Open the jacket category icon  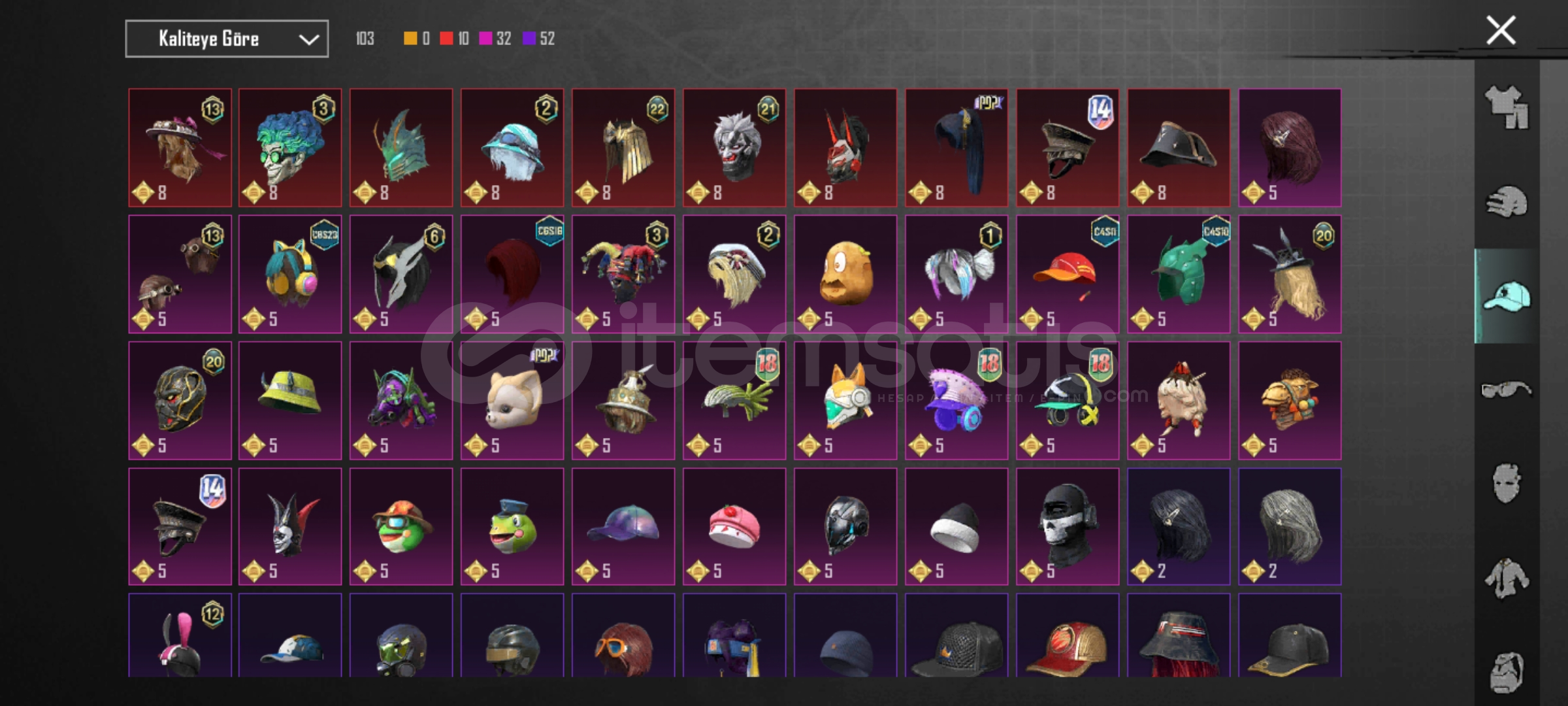pyautogui.click(x=1507, y=578)
